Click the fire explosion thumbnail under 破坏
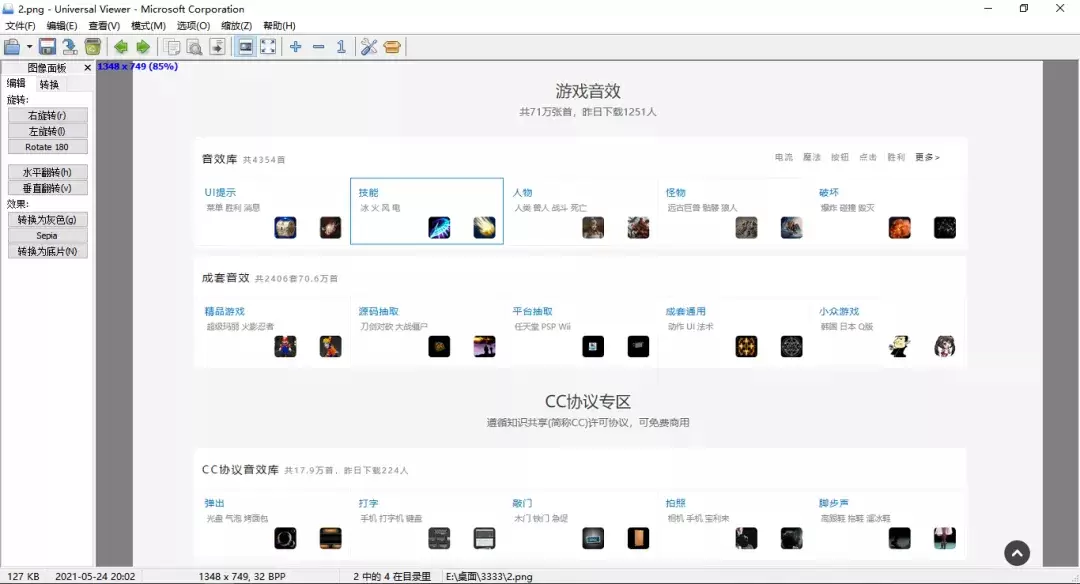The height and width of the screenshot is (584, 1080). [900, 227]
